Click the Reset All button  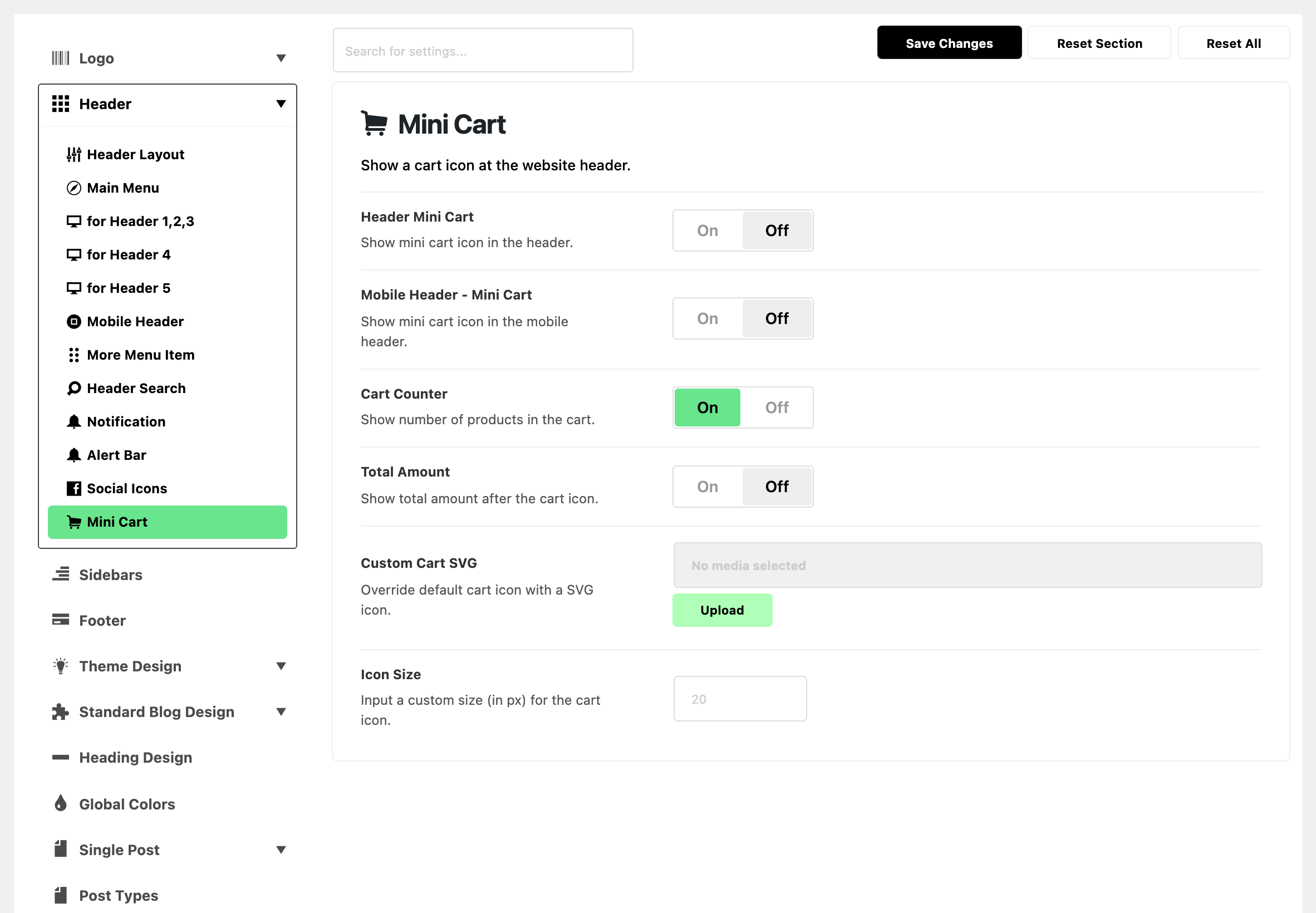(x=1233, y=43)
